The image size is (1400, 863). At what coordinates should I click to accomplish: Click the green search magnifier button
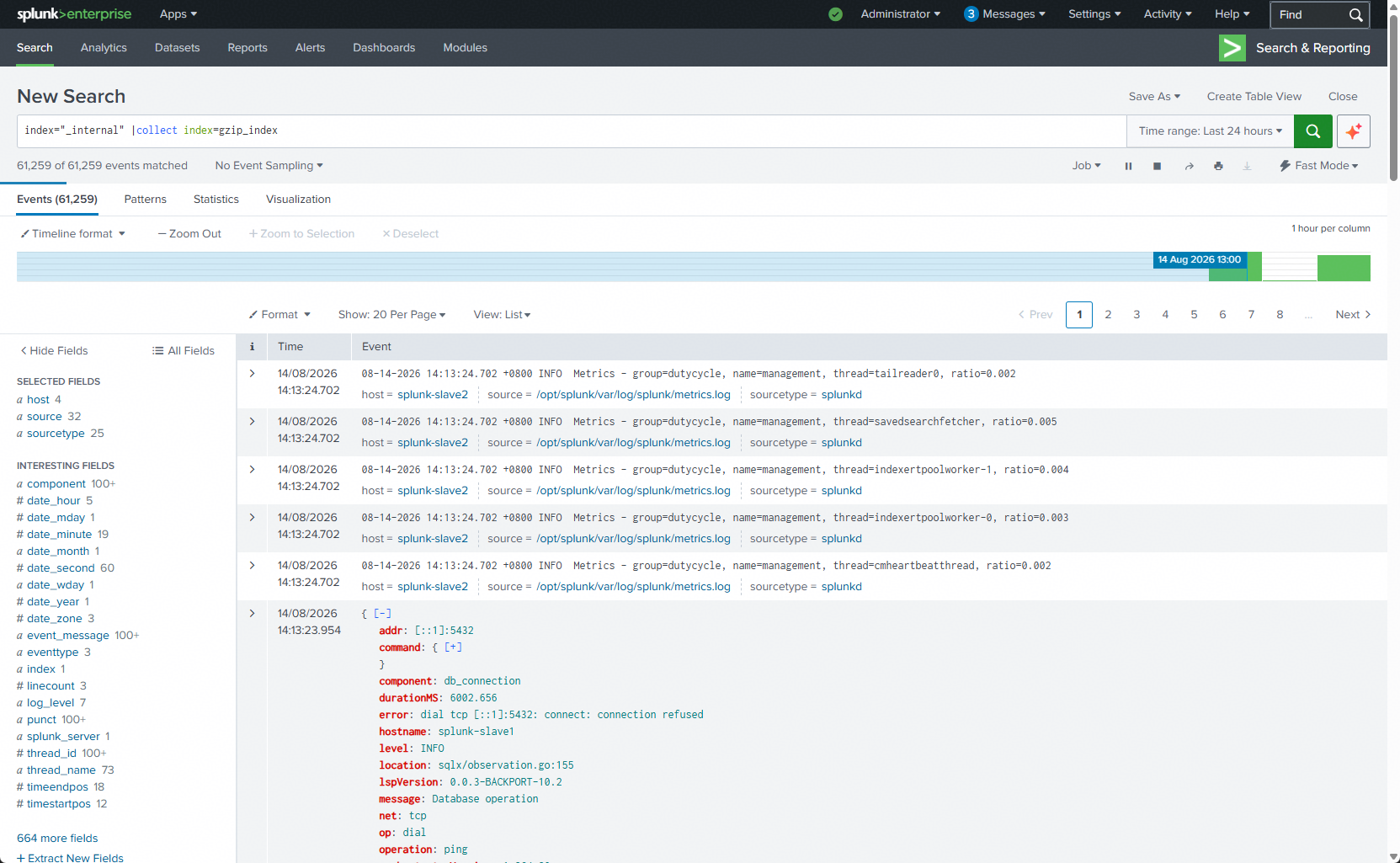(x=1312, y=131)
